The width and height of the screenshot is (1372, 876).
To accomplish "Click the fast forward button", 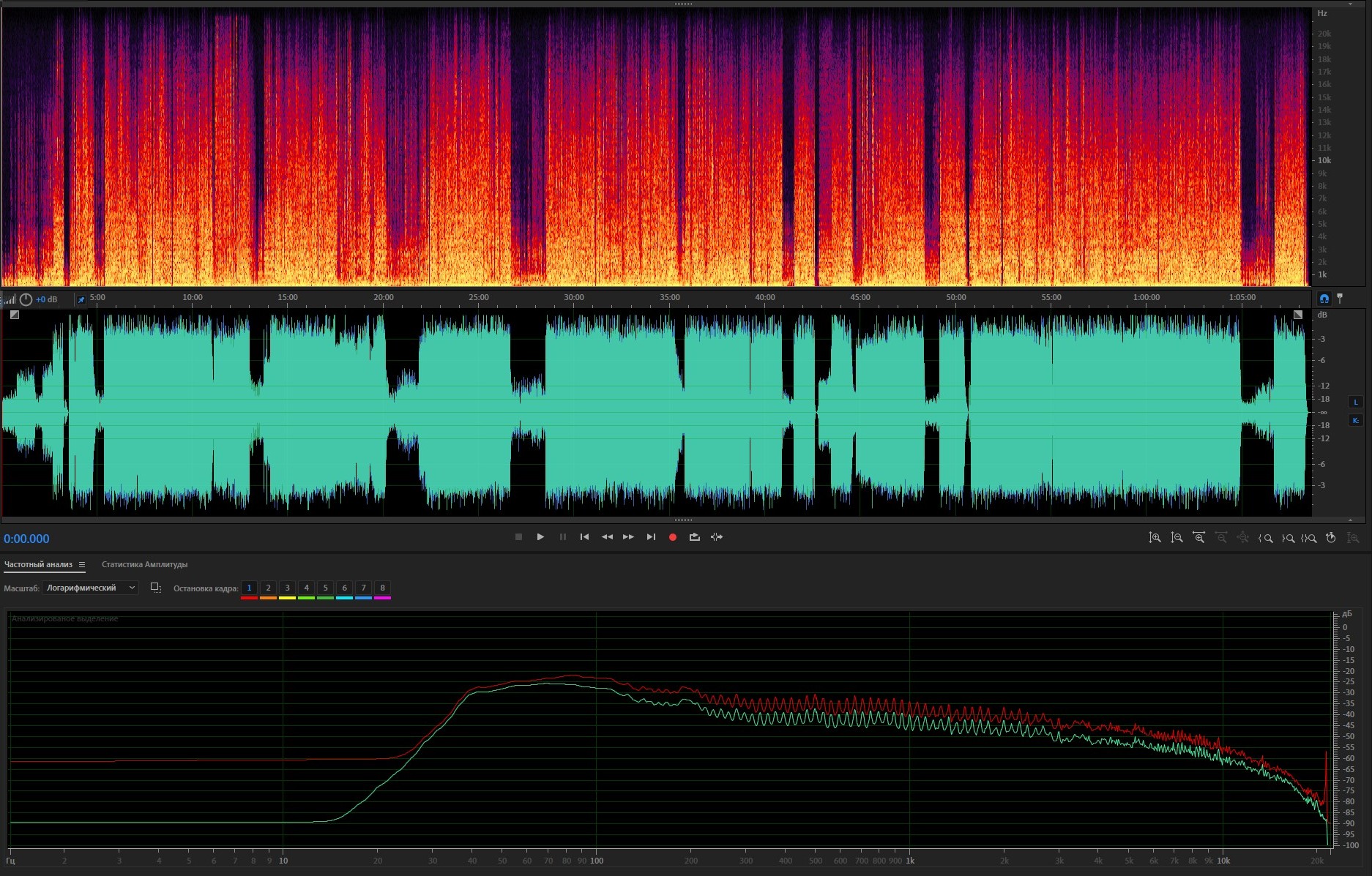I will pyautogui.click(x=628, y=537).
